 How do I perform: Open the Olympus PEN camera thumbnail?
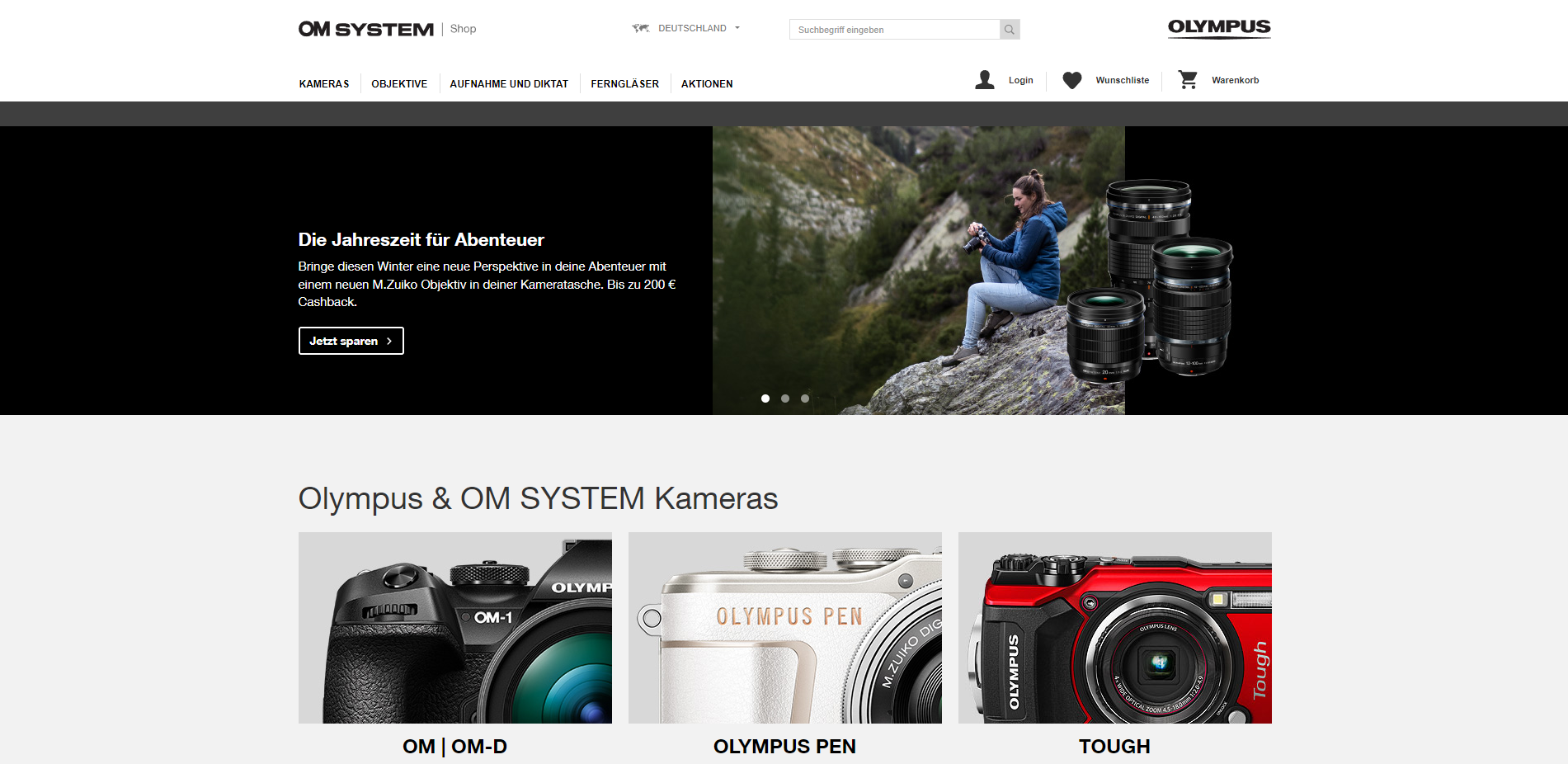coord(785,628)
